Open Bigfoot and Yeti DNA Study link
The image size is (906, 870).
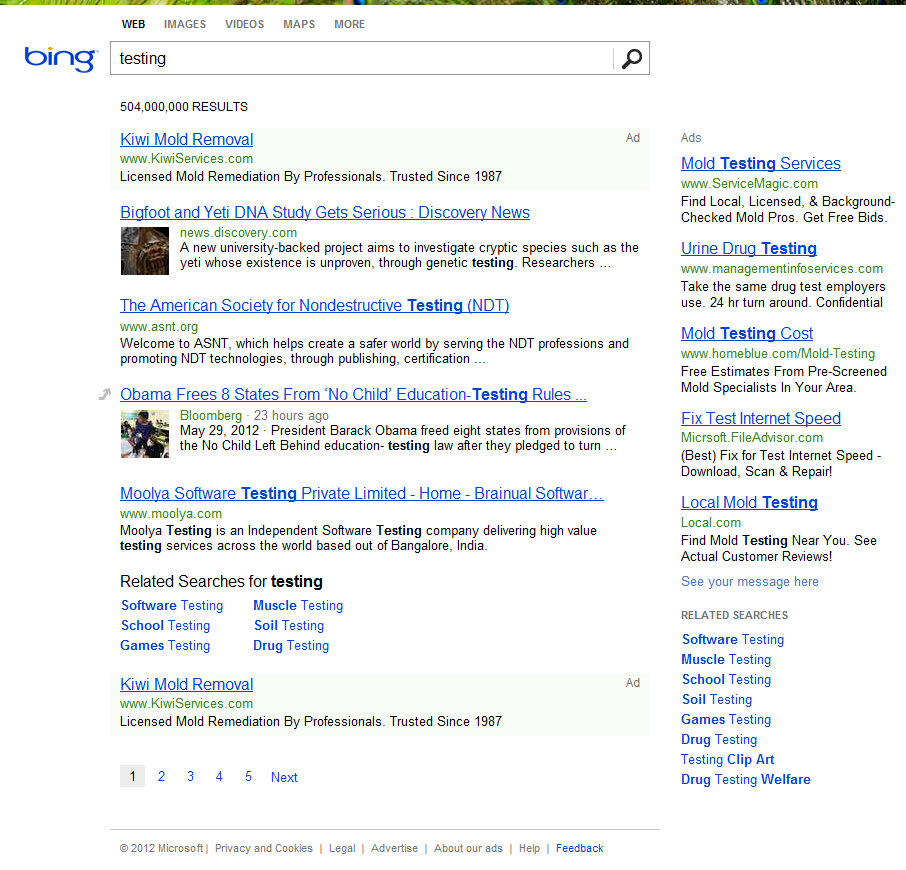(325, 212)
